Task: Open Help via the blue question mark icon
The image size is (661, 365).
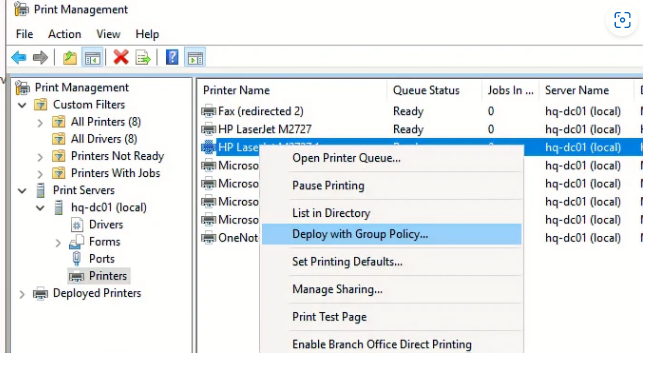Action: 172,57
